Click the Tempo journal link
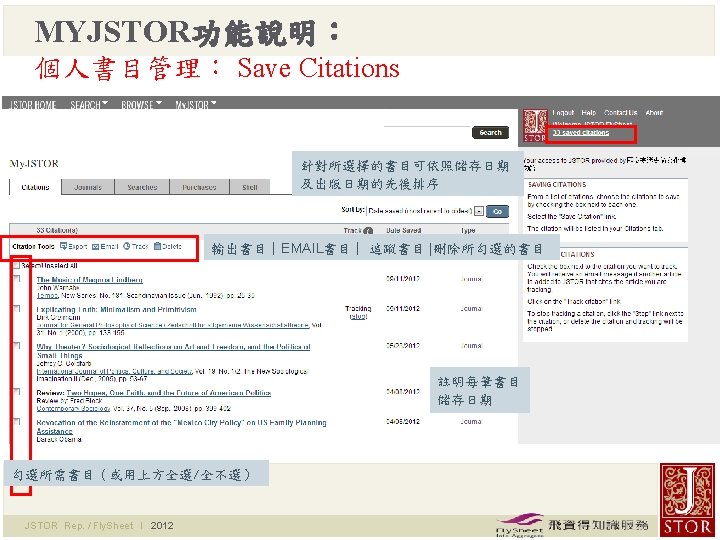The image size is (720, 540). tap(47, 296)
